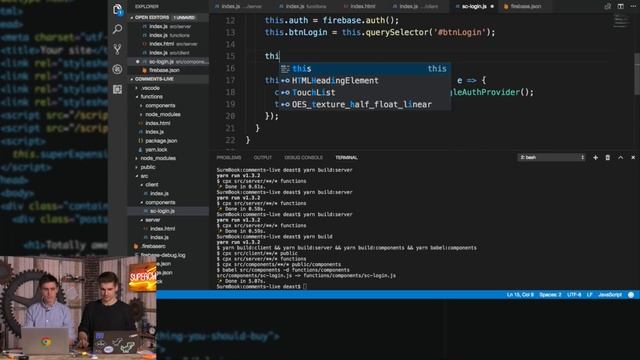Viewport: 640px width, 360px height.
Task: Collapse the src folder
Action: [144, 176]
